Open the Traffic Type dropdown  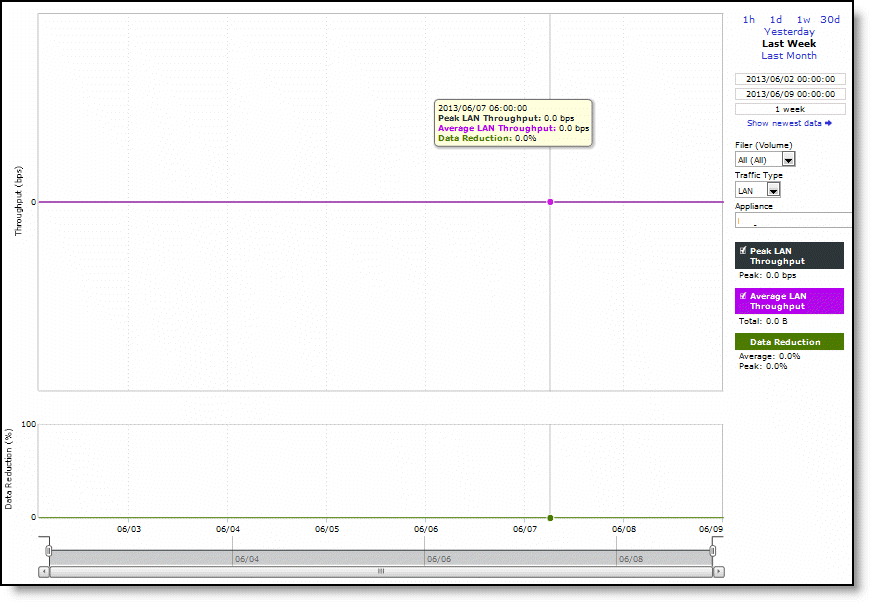pyautogui.click(x=773, y=190)
